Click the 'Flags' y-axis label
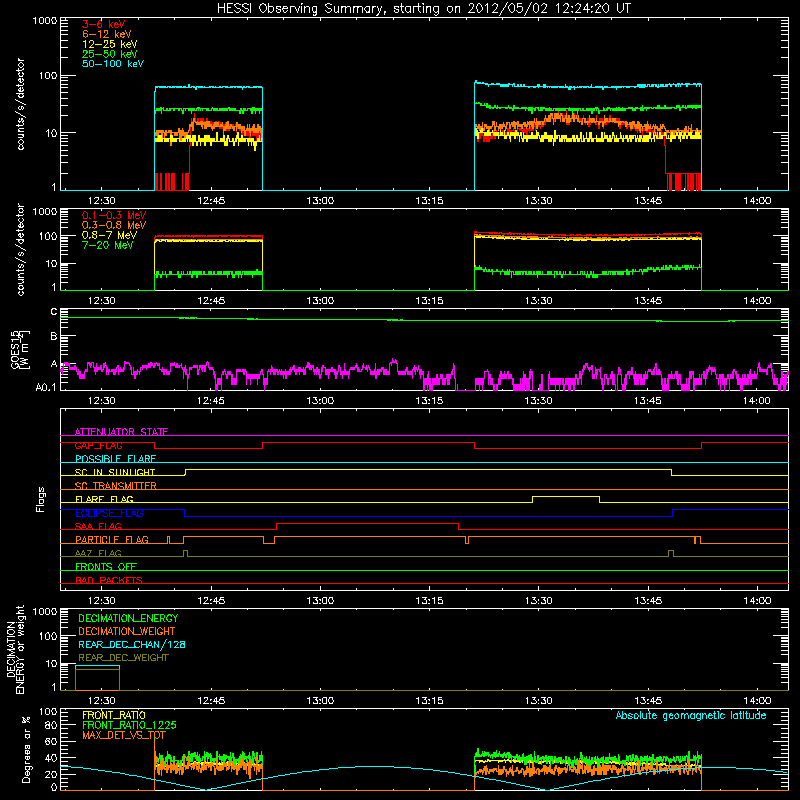 pos(41,499)
